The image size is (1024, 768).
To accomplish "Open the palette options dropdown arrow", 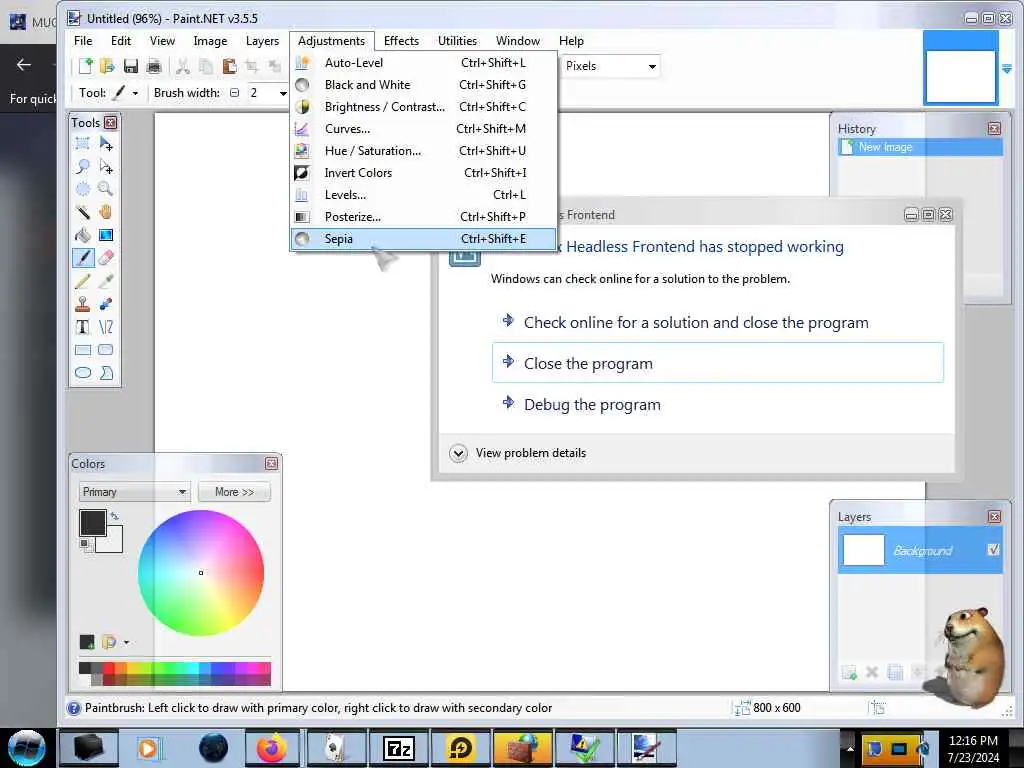I will (126, 643).
